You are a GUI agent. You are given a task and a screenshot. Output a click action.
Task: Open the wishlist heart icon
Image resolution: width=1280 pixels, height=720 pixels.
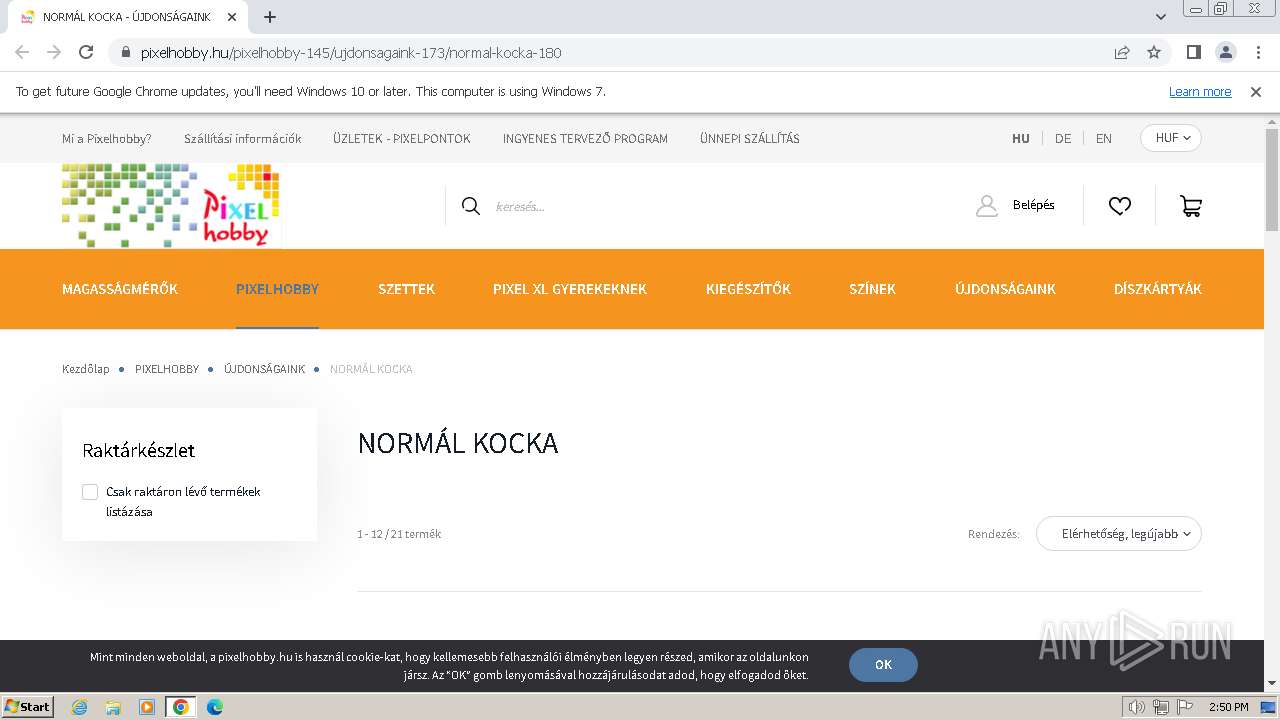(1120, 206)
